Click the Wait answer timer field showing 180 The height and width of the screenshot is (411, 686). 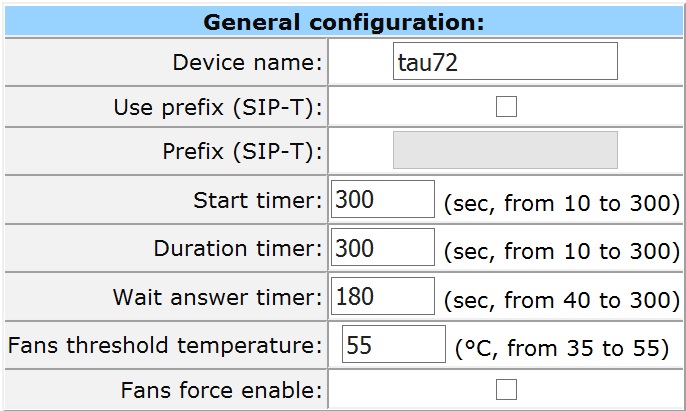tap(383, 296)
